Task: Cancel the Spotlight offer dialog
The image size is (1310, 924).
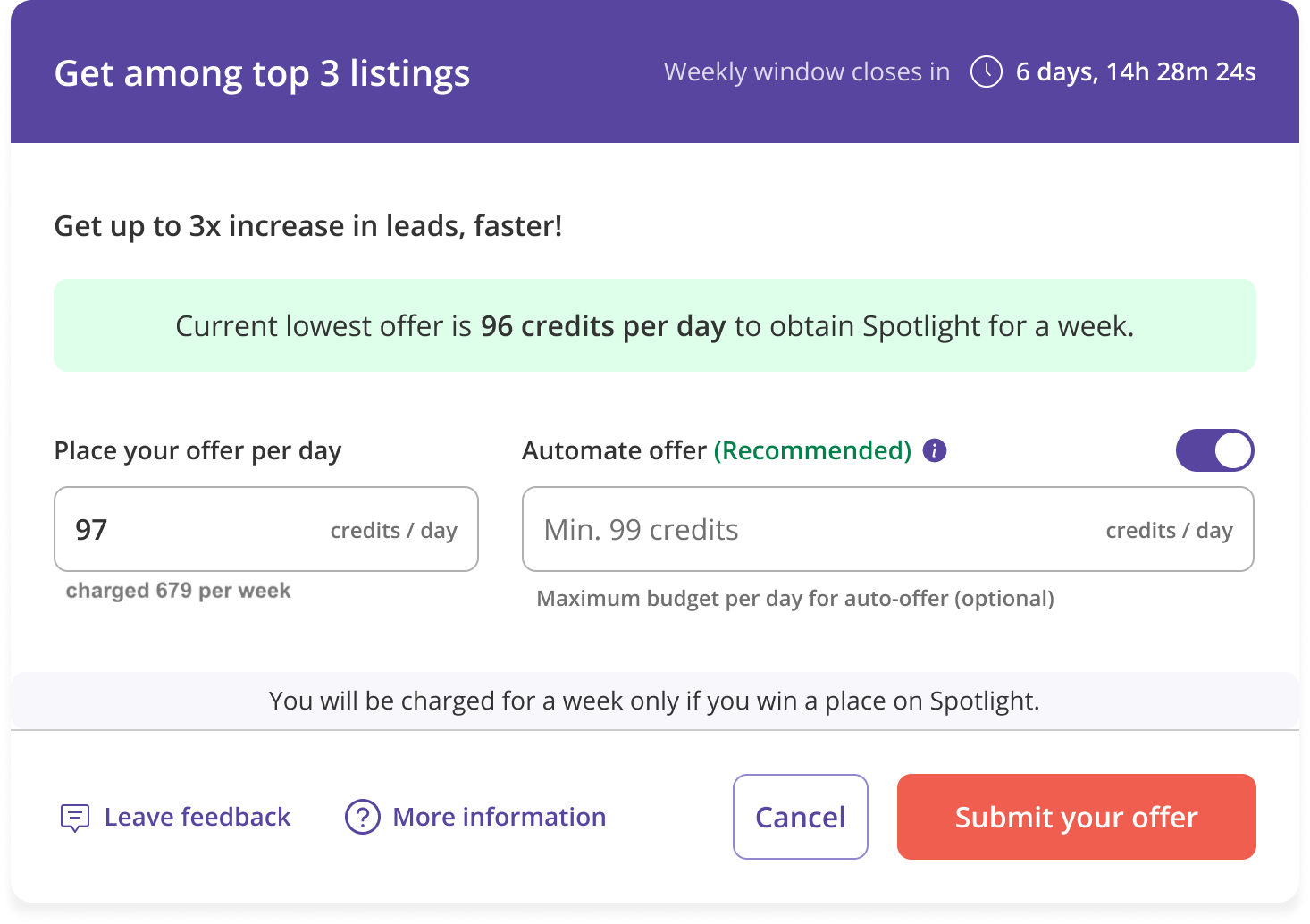Action: coord(801,817)
